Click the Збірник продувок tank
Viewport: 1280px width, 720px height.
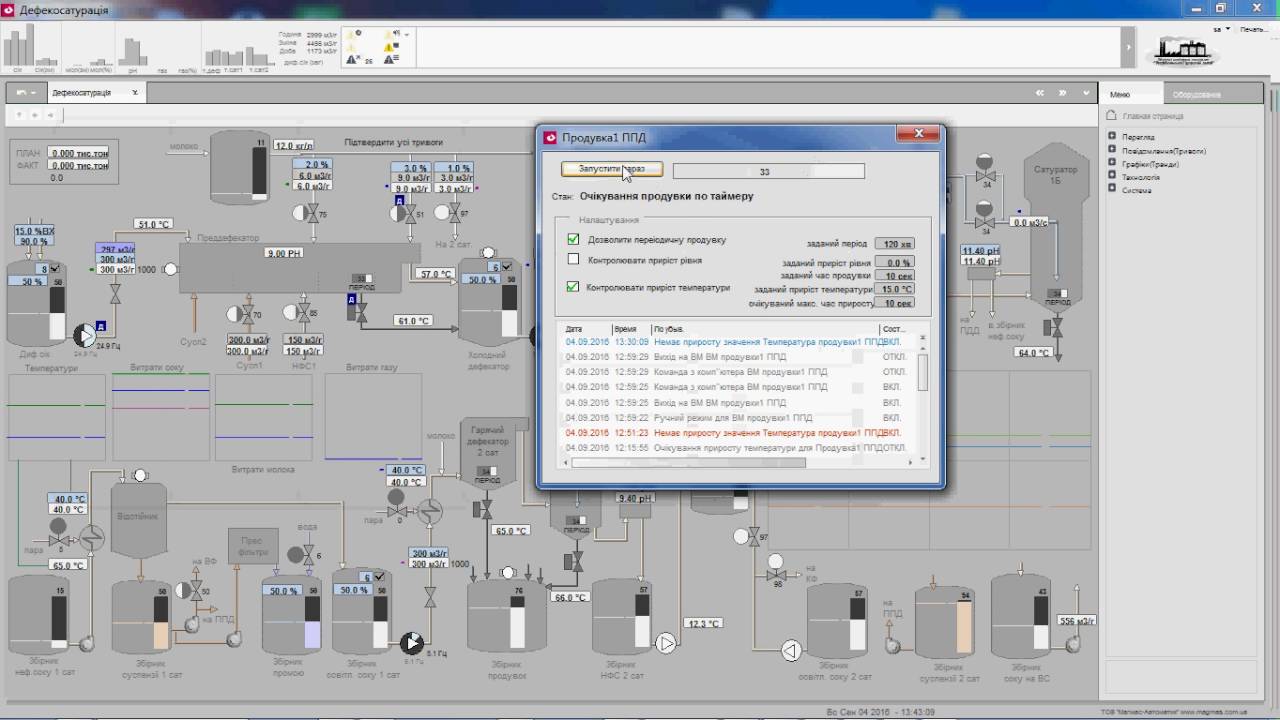click(507, 616)
